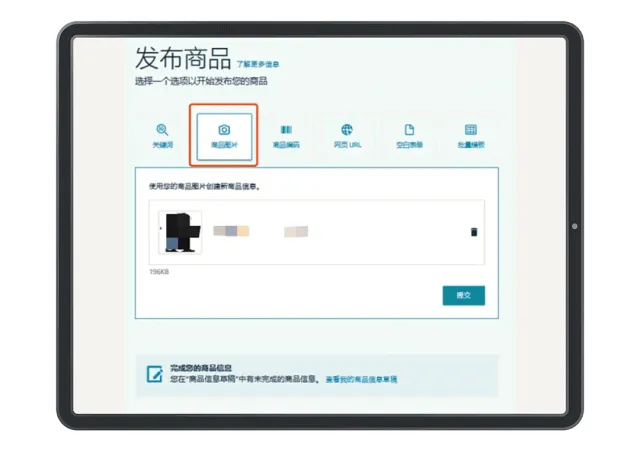Click the uploaded product image thumbnail
The height and width of the screenshot is (475, 640).
point(180,232)
